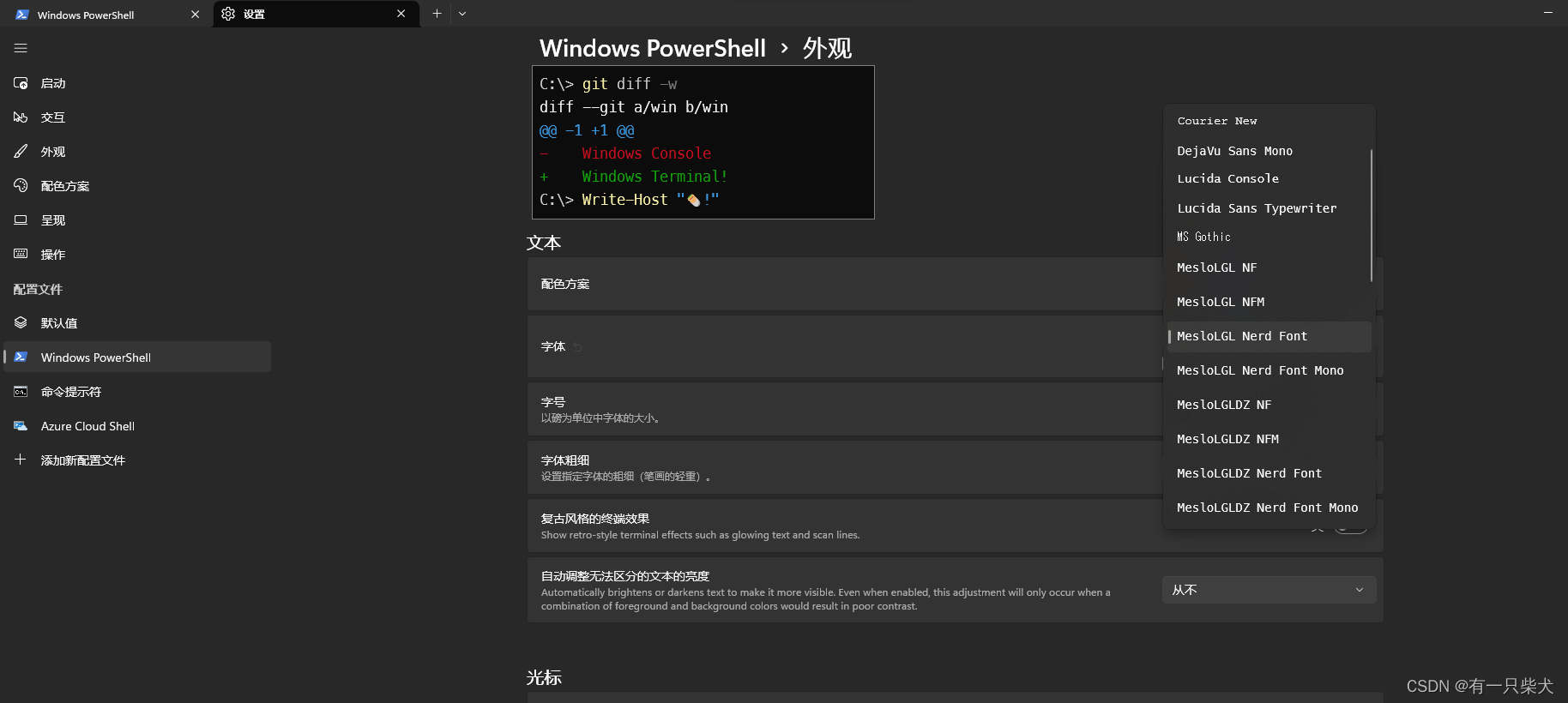The height and width of the screenshot is (703, 1568).
Task: Click the 字体粗细 setting row
Action: click(955, 467)
